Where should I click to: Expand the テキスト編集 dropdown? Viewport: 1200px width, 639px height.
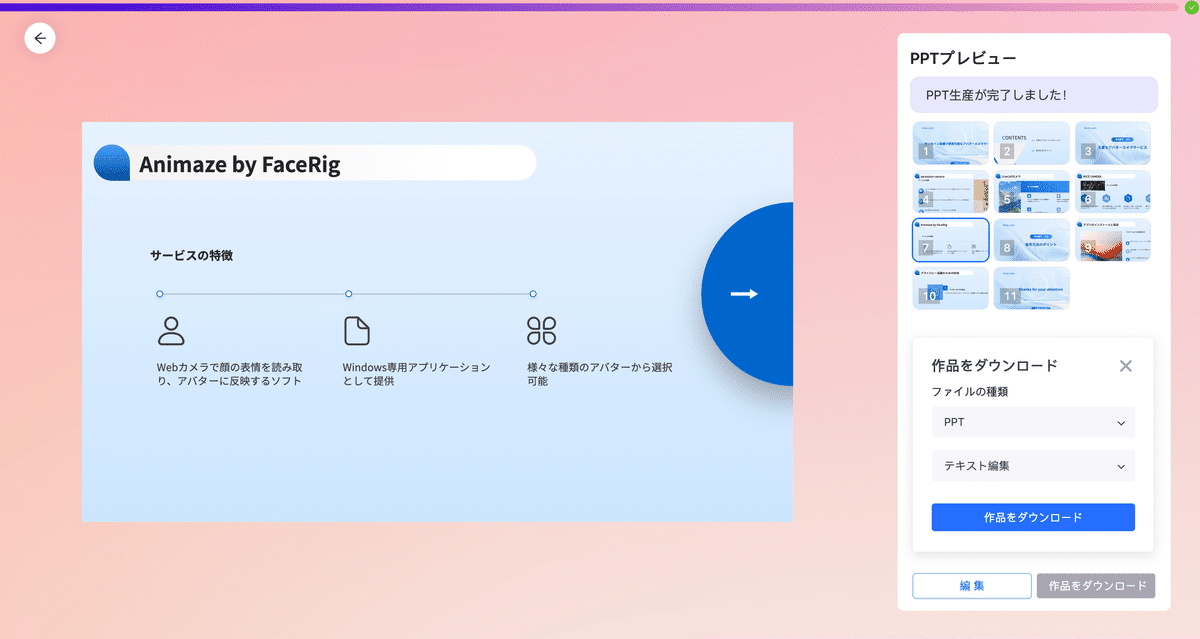[x=1032, y=466]
